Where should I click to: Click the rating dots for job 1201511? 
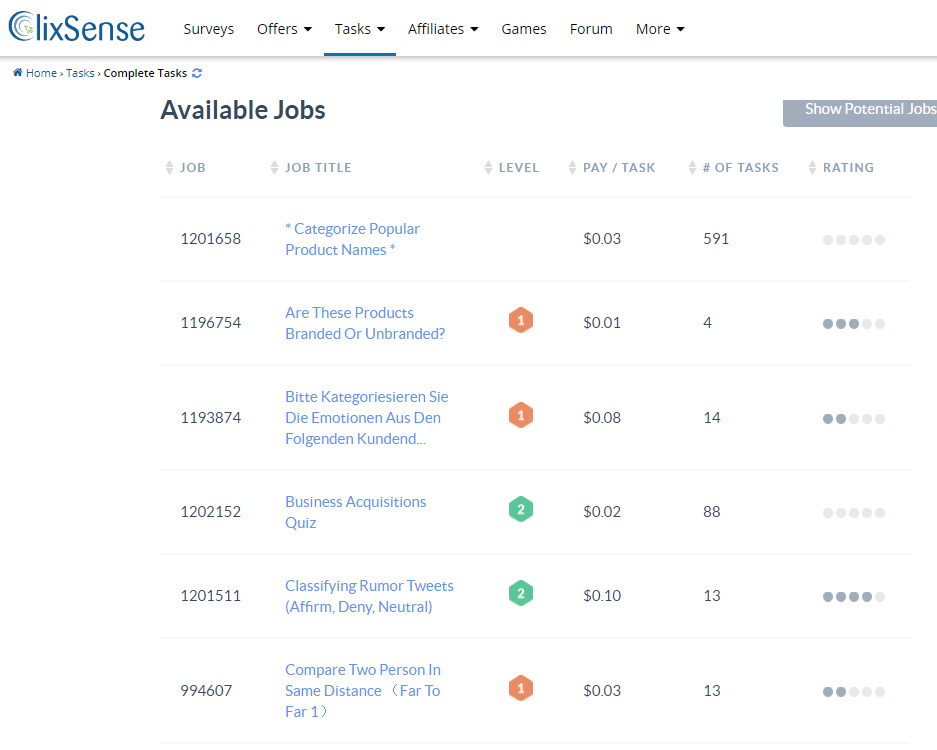(853, 596)
